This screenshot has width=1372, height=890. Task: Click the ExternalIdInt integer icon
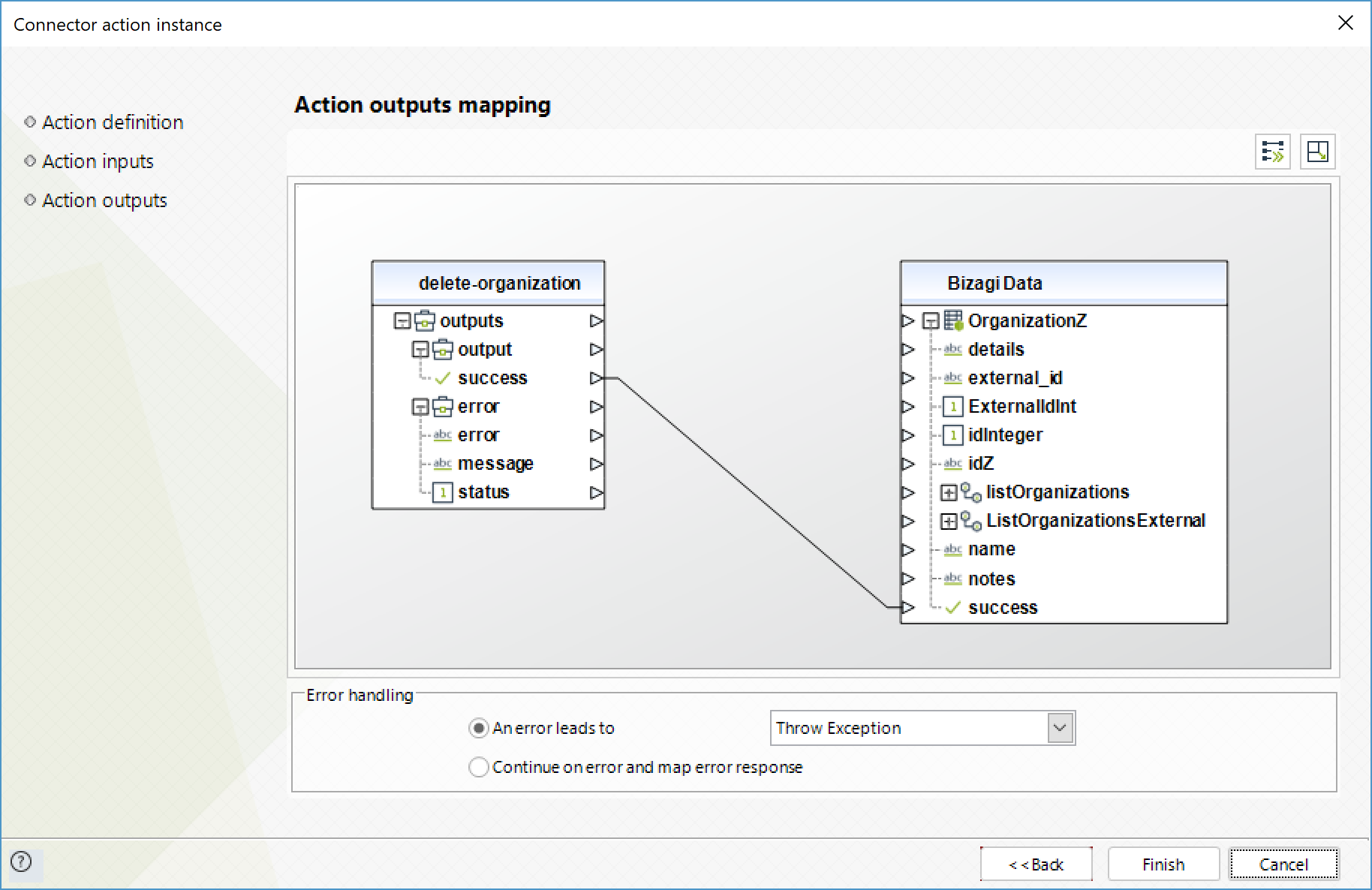pos(952,407)
